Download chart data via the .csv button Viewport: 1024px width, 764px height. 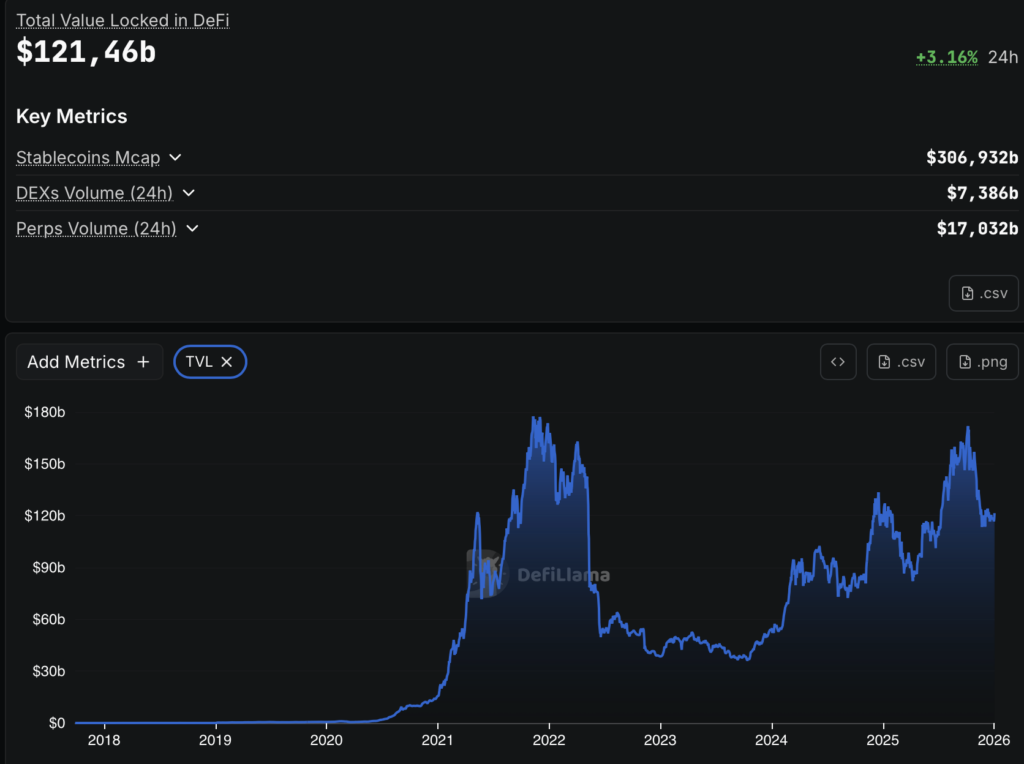(901, 362)
